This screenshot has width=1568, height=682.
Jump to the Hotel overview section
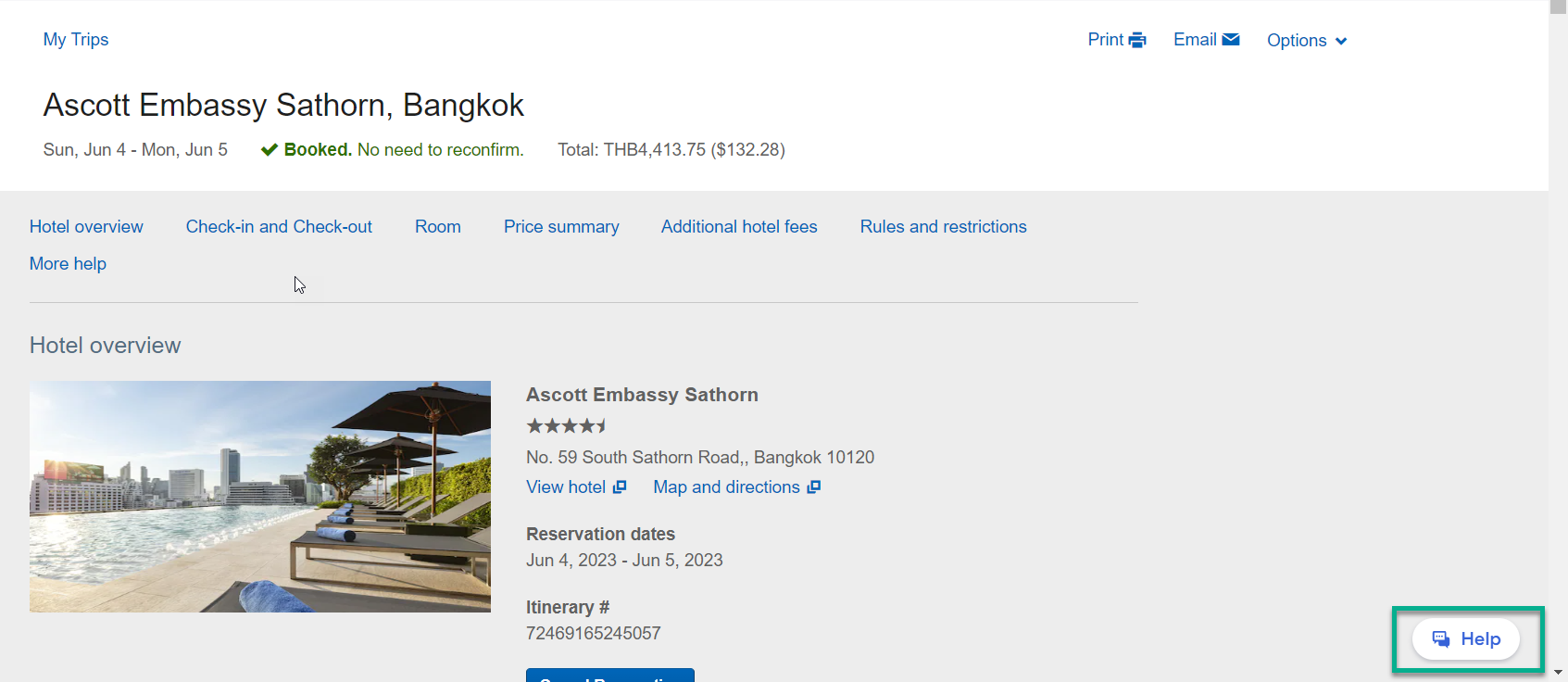86,227
